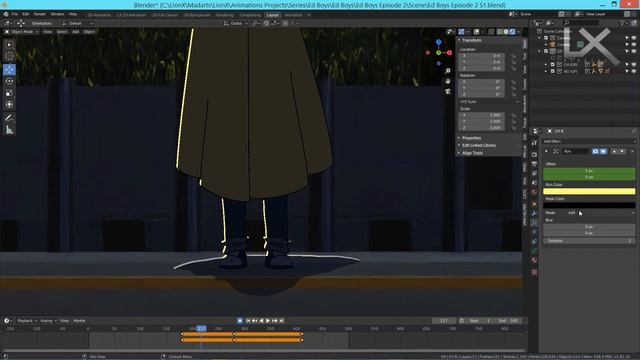The width and height of the screenshot is (640, 360).
Task: Click the Samples slider field
Action: click(589, 241)
